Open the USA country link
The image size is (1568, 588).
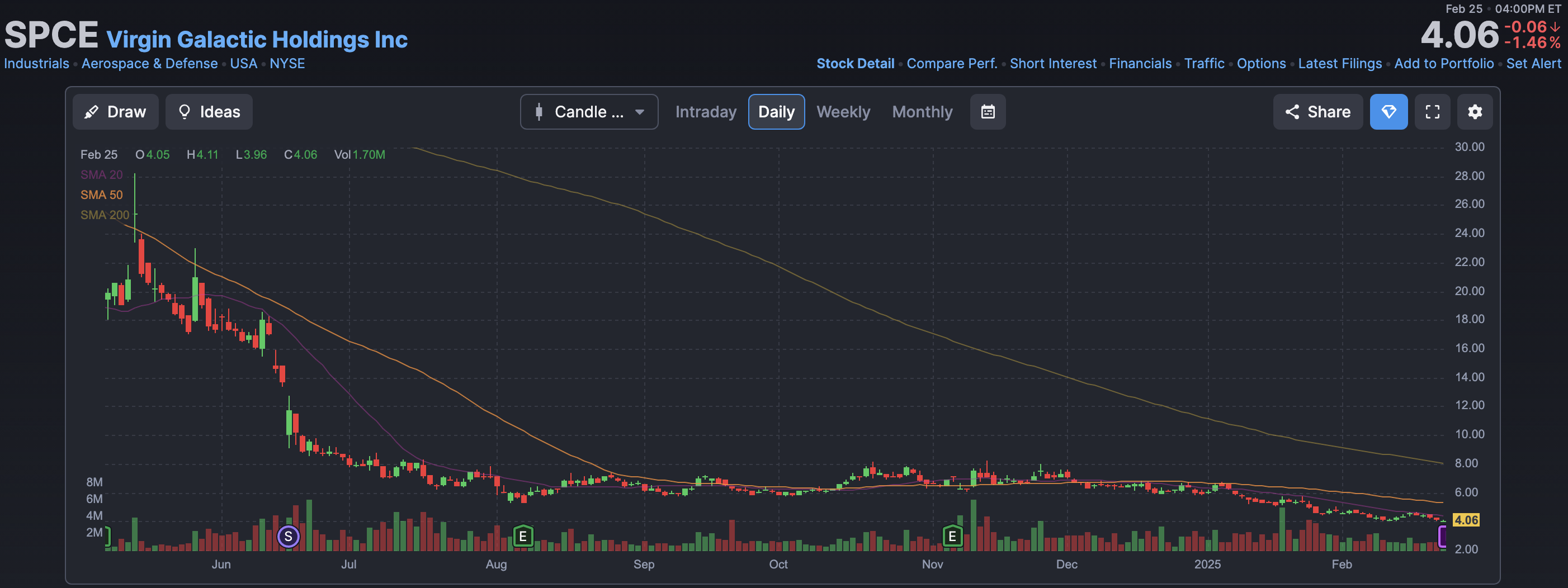click(x=243, y=63)
